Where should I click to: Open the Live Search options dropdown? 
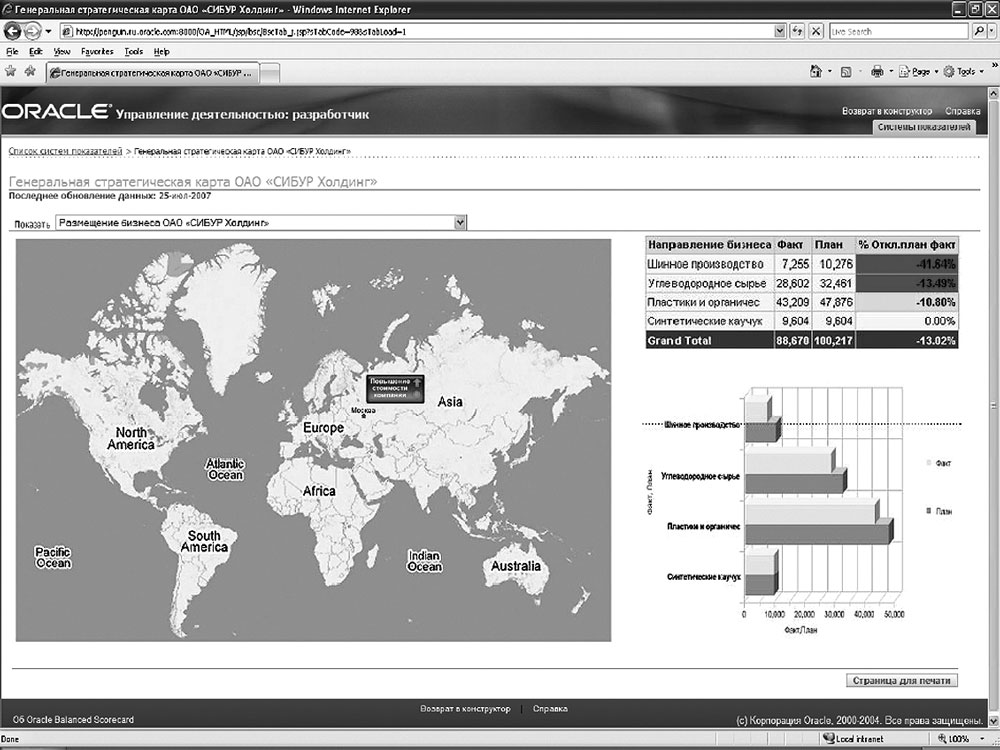(992, 31)
